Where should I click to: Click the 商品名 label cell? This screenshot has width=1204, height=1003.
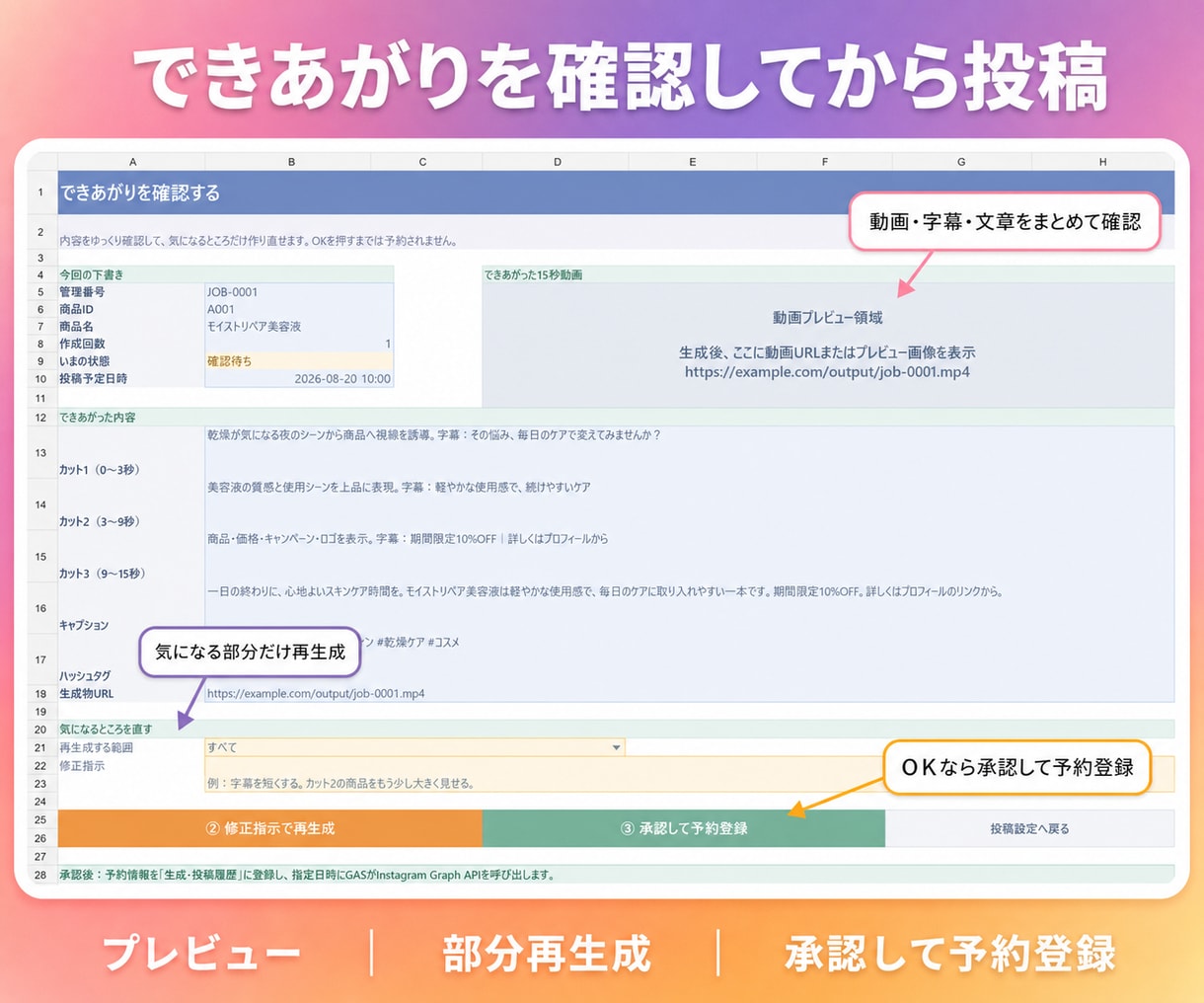(x=131, y=327)
